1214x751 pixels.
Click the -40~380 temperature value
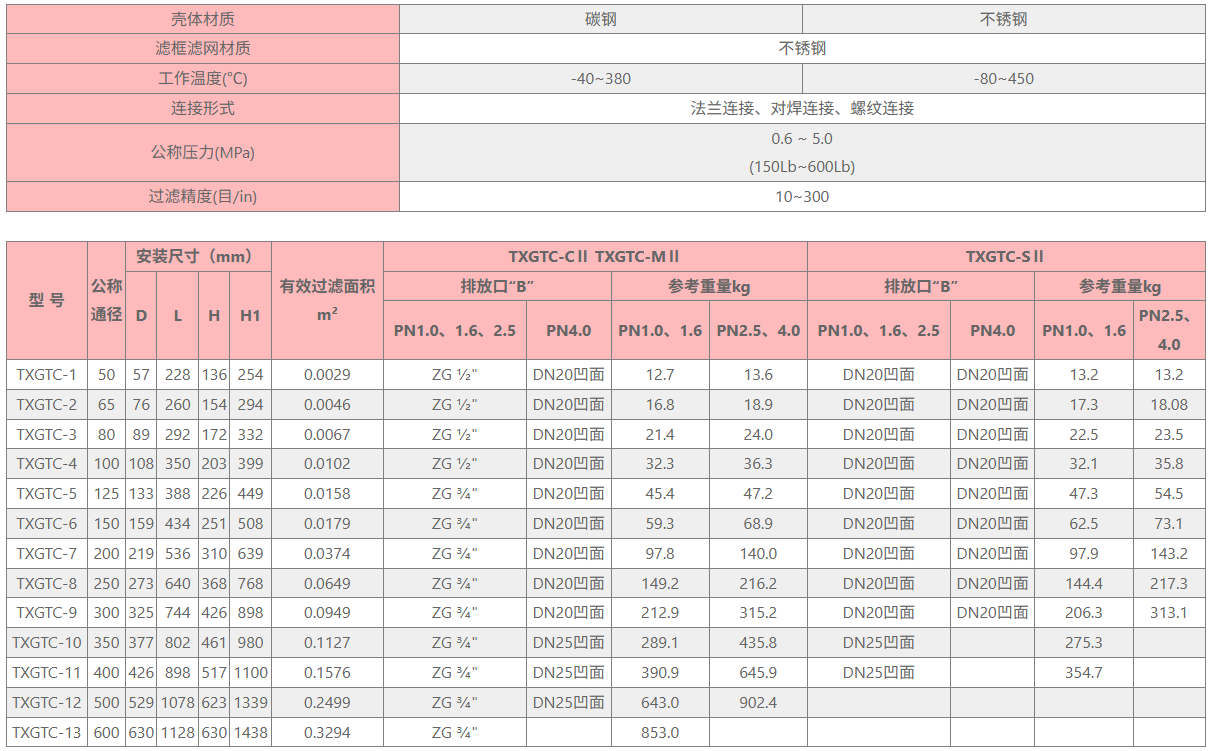pyautogui.click(x=600, y=78)
